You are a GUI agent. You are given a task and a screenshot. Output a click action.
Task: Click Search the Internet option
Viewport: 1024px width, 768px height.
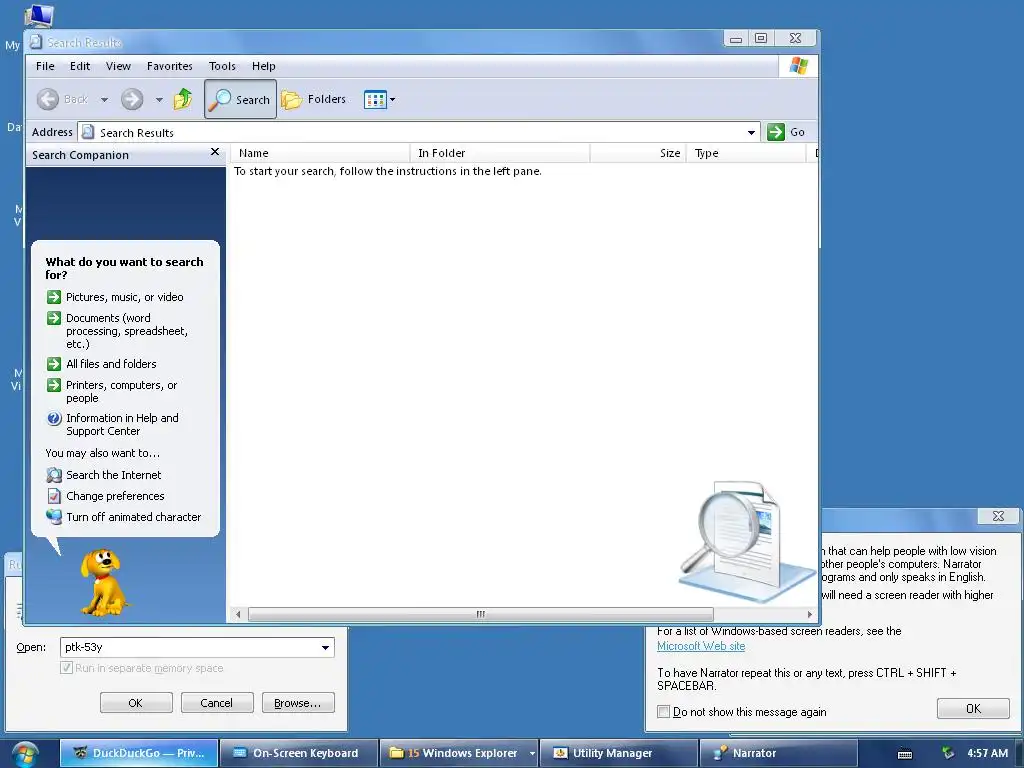tap(114, 475)
